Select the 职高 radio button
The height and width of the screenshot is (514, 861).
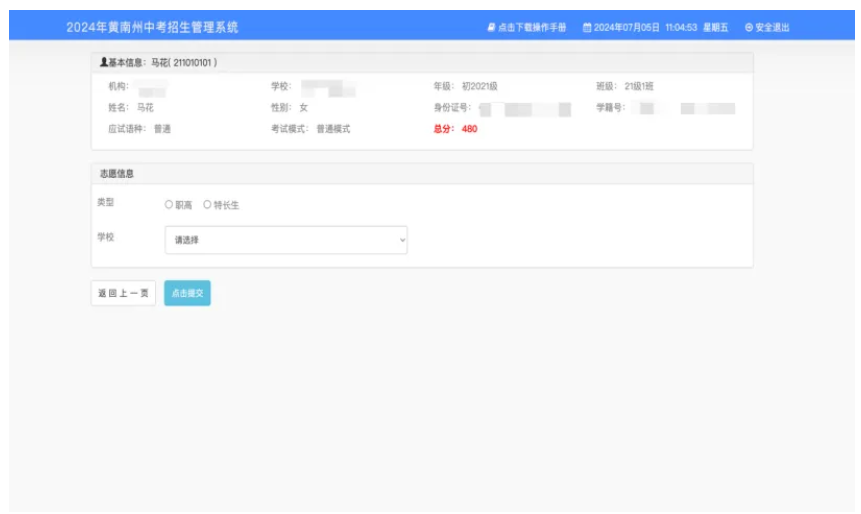(x=170, y=205)
